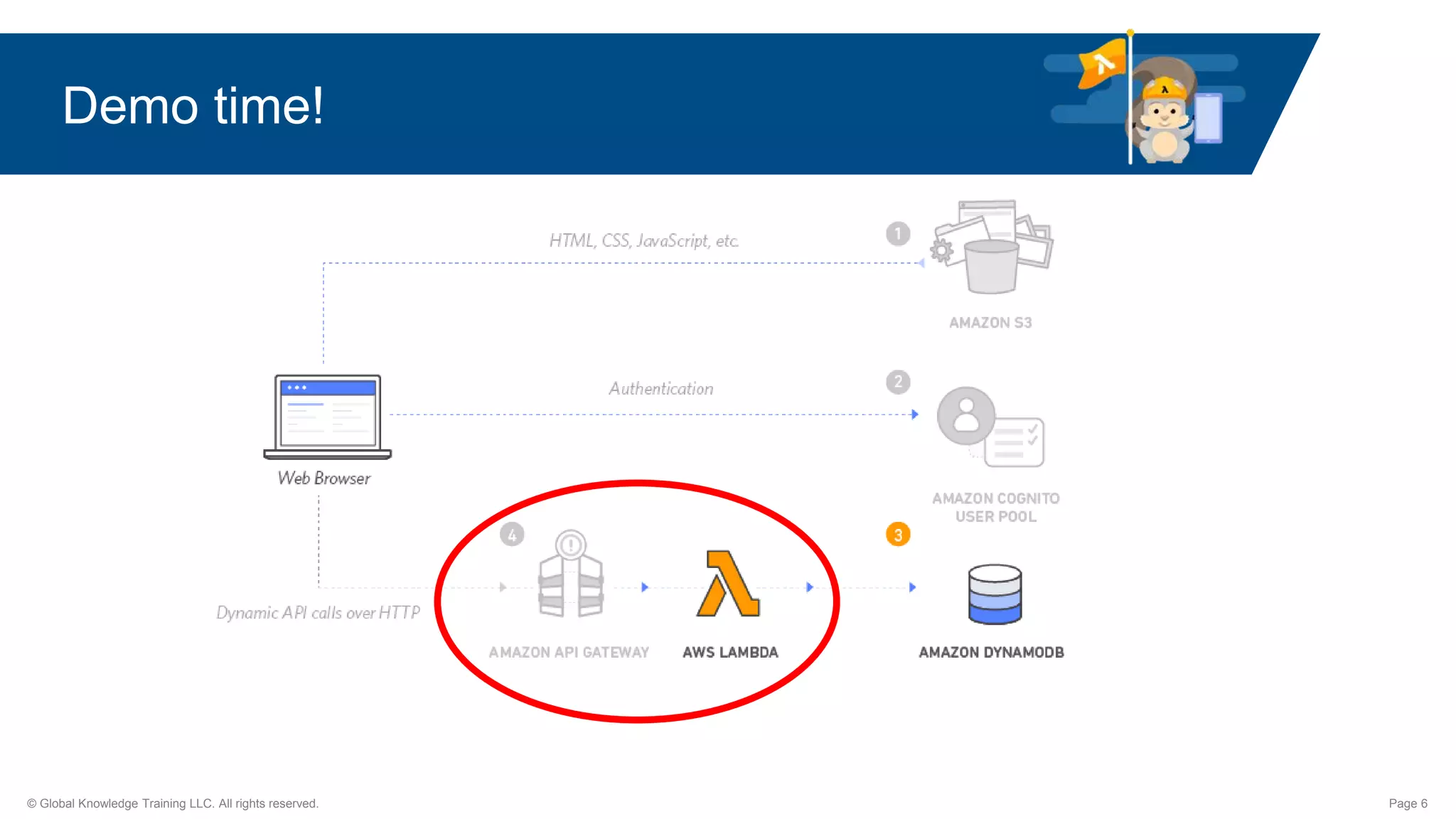Click the Amazon DynamoDB database icon
Screen dimensions: 1456x819
point(995,594)
